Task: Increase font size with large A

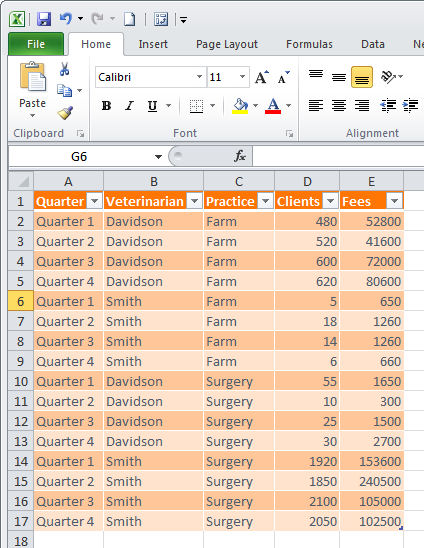Action: (x=261, y=77)
